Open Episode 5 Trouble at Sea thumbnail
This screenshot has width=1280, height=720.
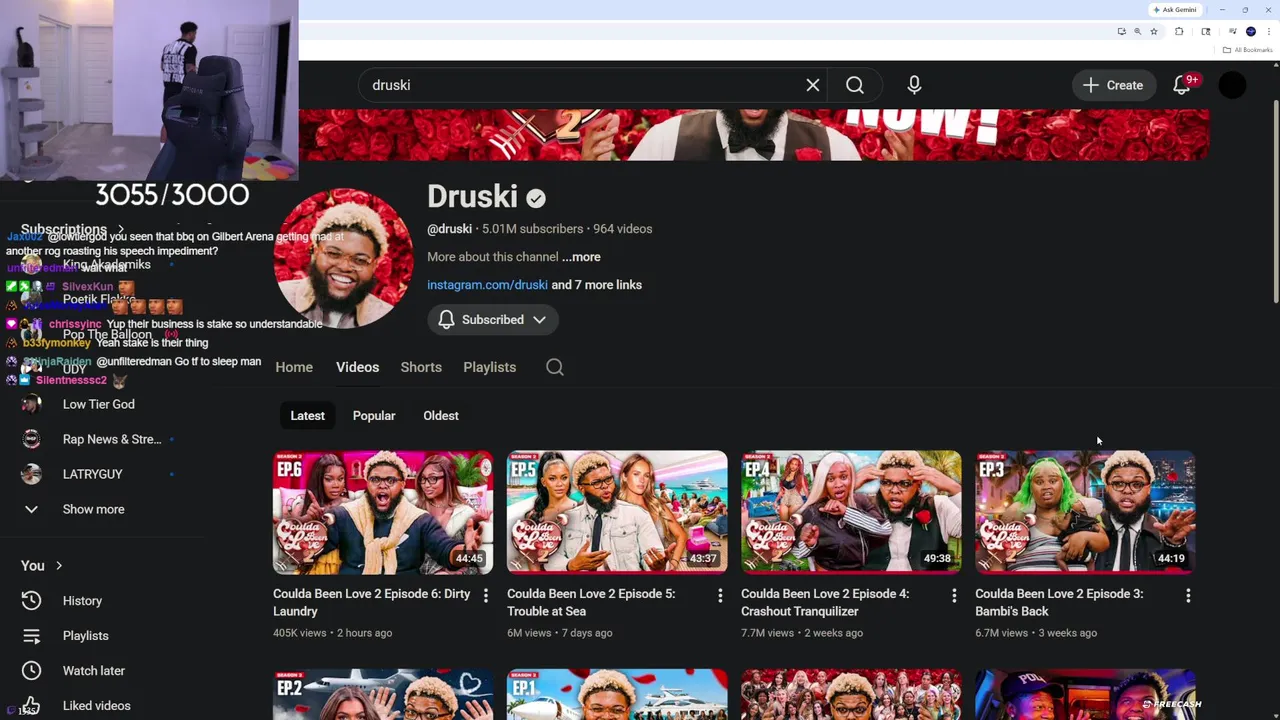click(617, 512)
